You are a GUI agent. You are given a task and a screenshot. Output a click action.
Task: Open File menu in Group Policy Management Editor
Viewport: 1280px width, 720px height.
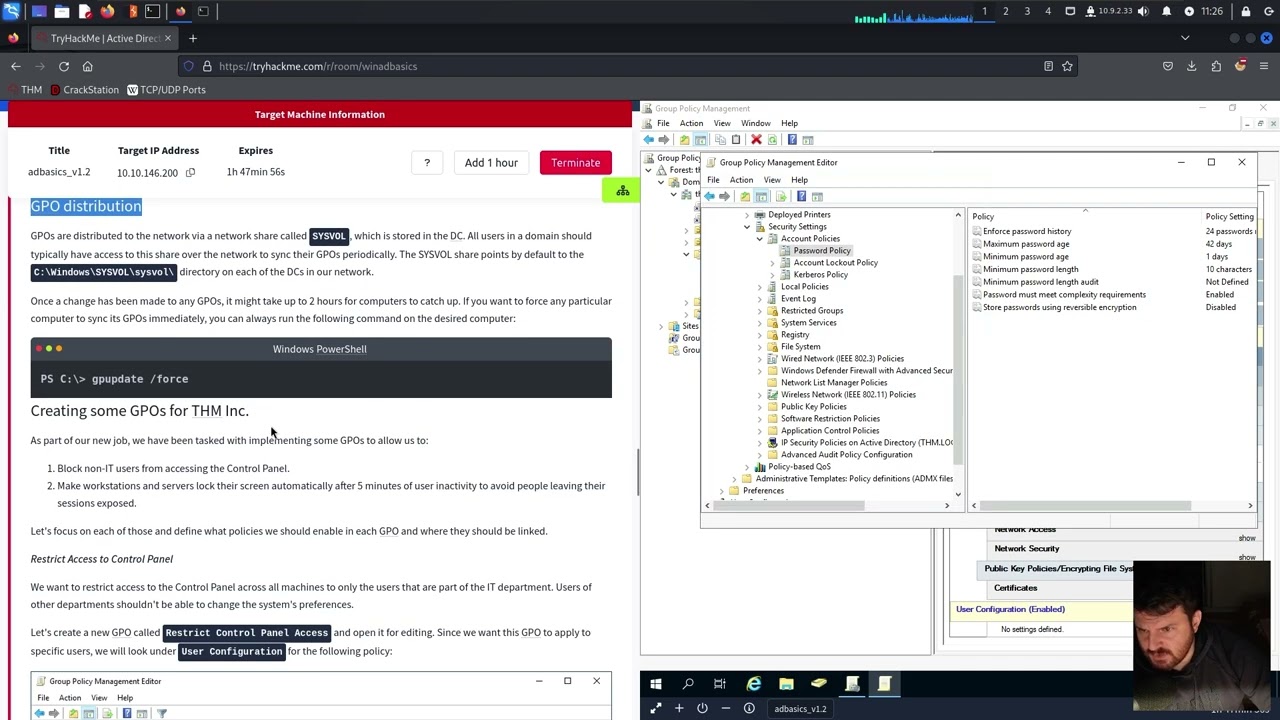pos(713,180)
